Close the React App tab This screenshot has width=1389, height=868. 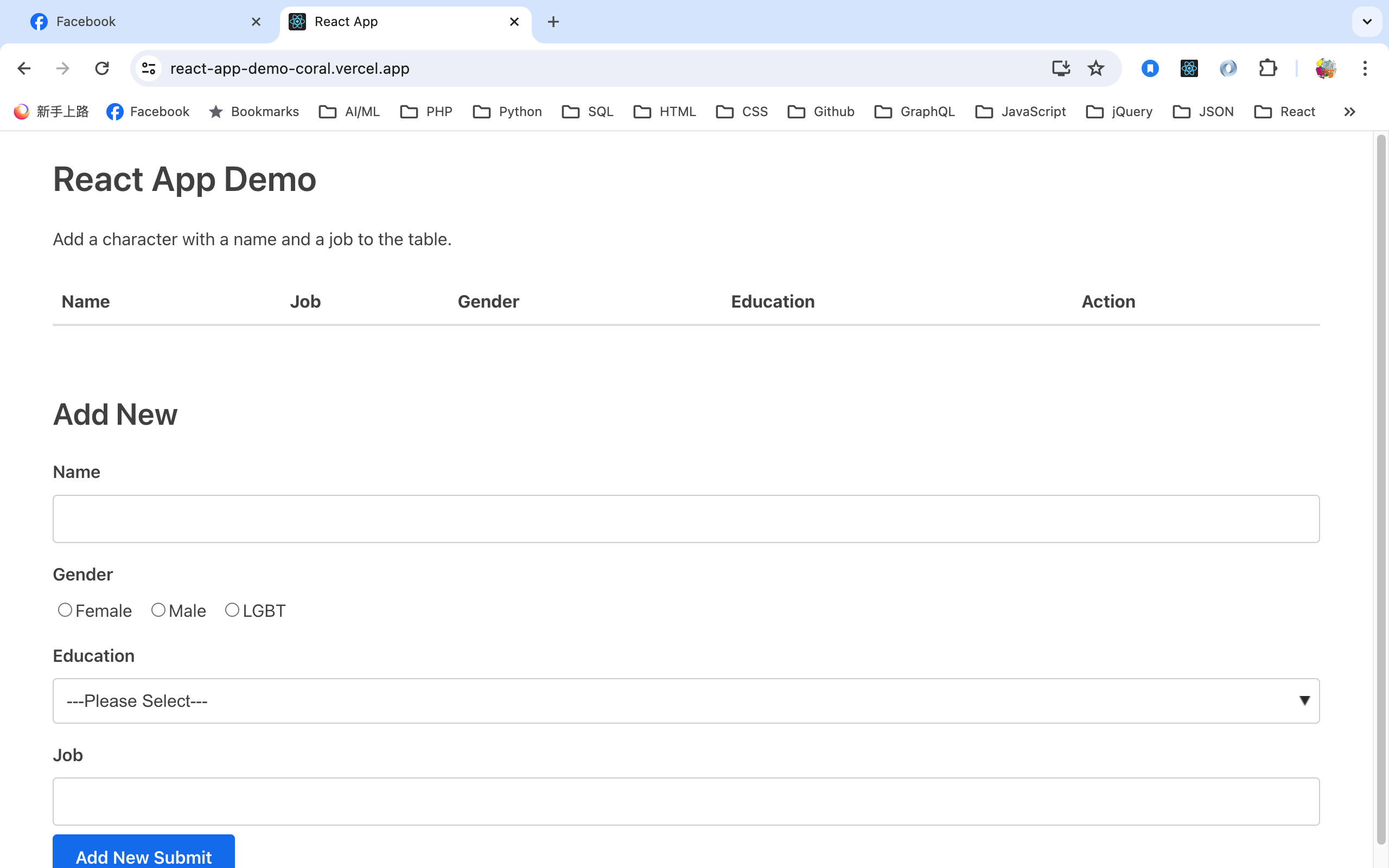point(514,22)
